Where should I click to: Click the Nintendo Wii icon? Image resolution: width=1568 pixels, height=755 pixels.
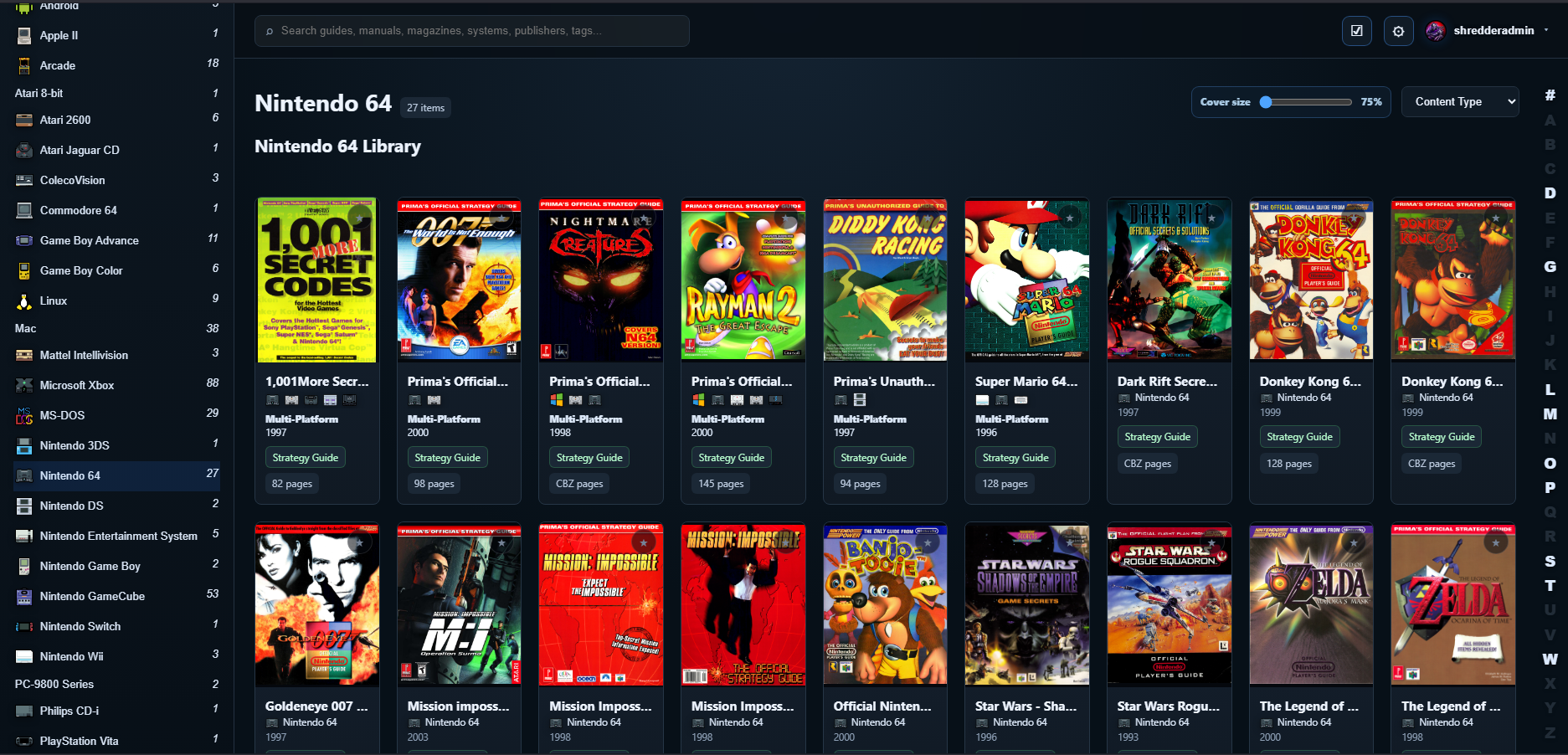pos(24,656)
